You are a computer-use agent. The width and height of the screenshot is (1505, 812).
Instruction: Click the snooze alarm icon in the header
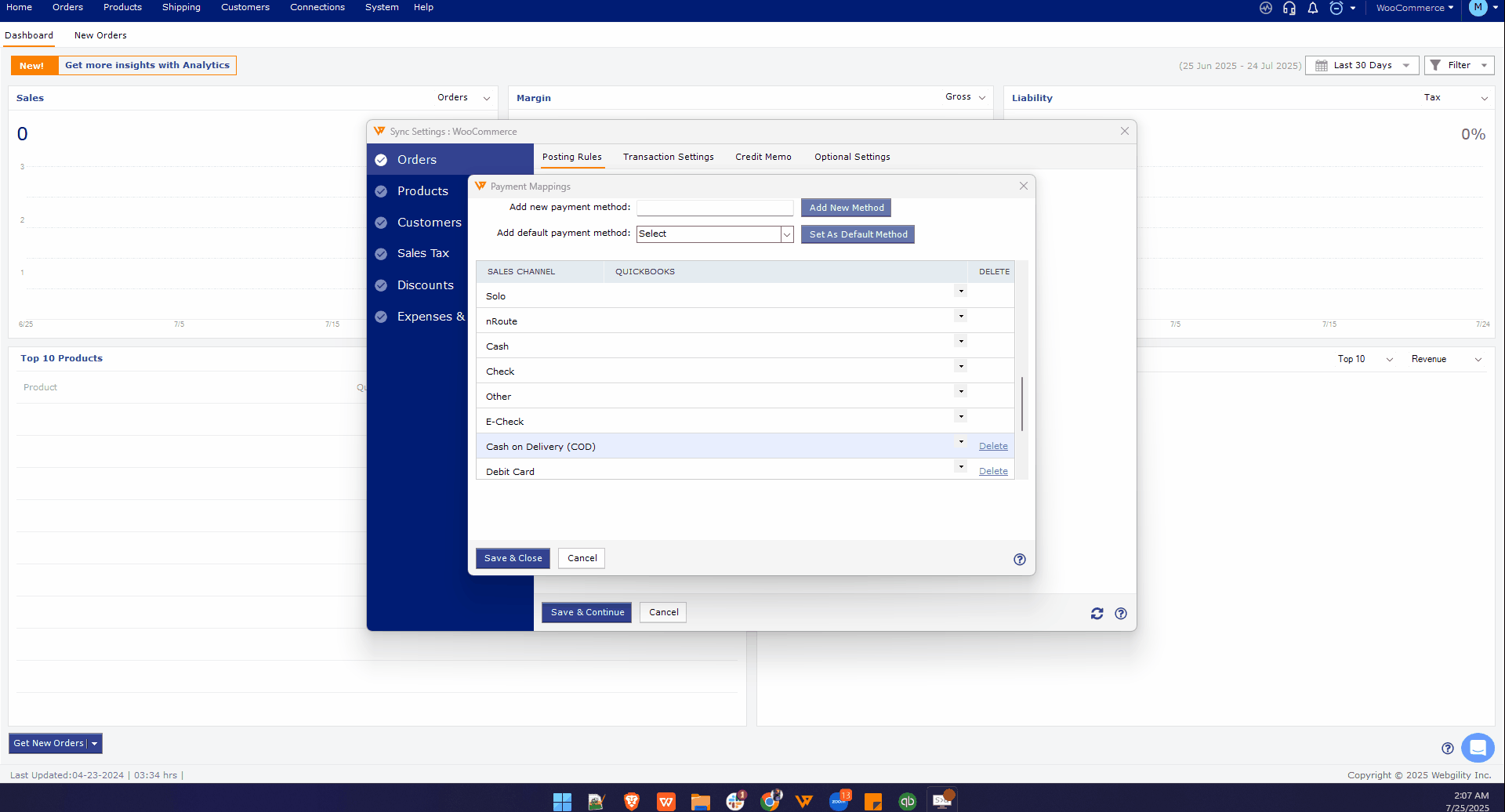click(1336, 8)
